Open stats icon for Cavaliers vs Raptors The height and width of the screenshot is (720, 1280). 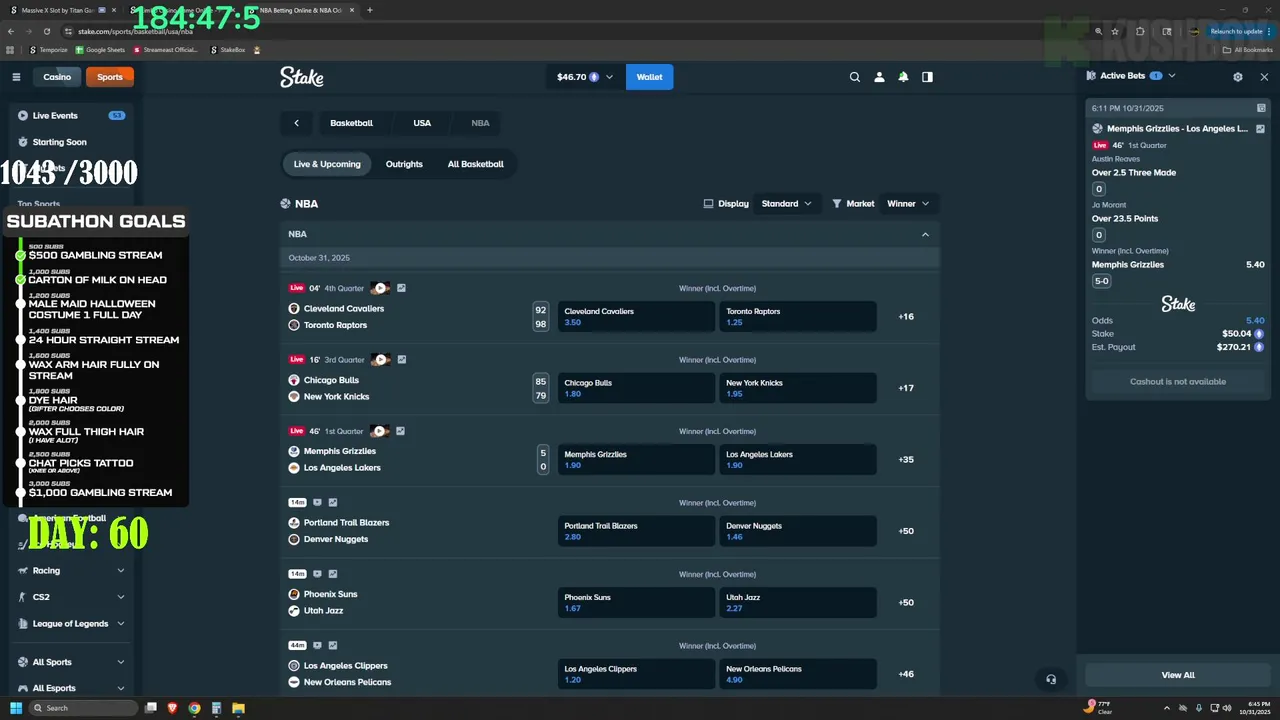[401, 288]
